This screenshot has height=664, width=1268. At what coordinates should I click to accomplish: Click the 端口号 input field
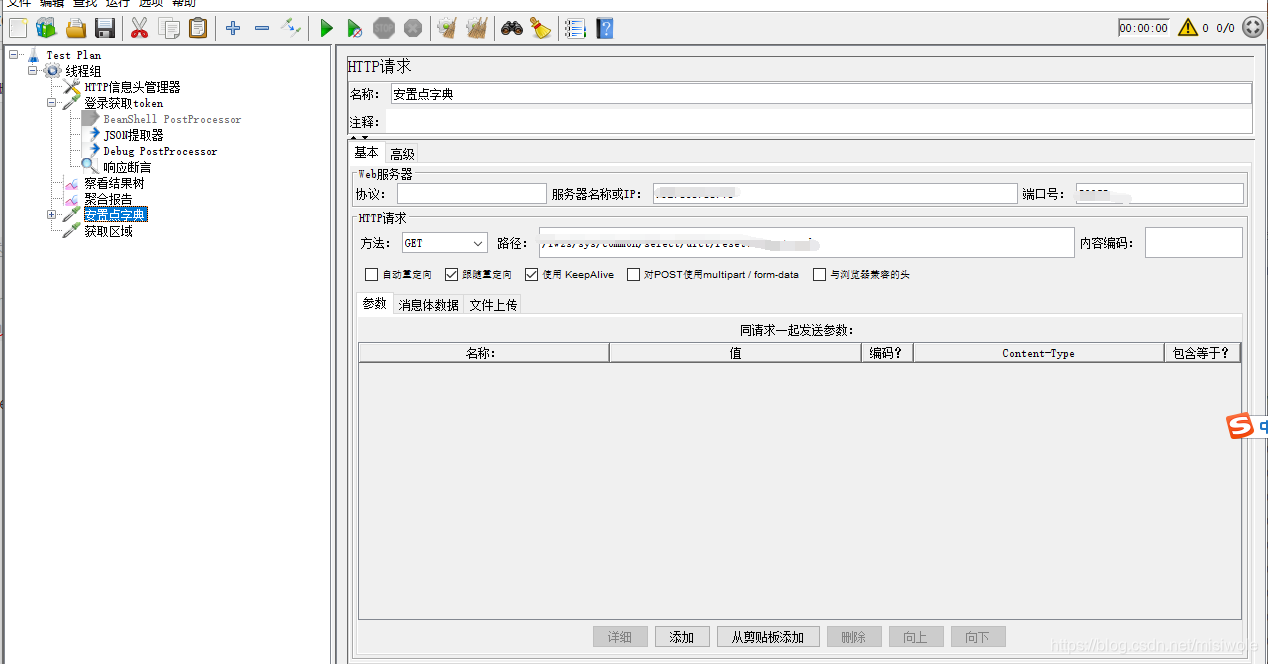coord(1160,194)
